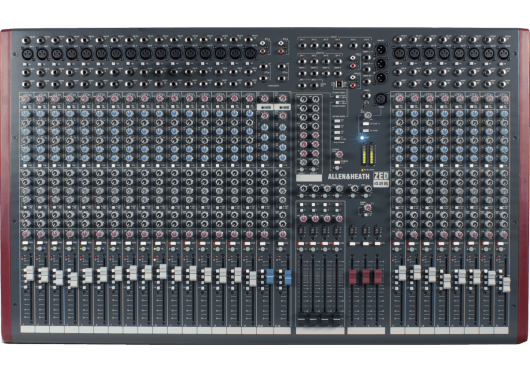Click the left main LED level meter
Screen dimensions: 530x371
click(x=364, y=154)
